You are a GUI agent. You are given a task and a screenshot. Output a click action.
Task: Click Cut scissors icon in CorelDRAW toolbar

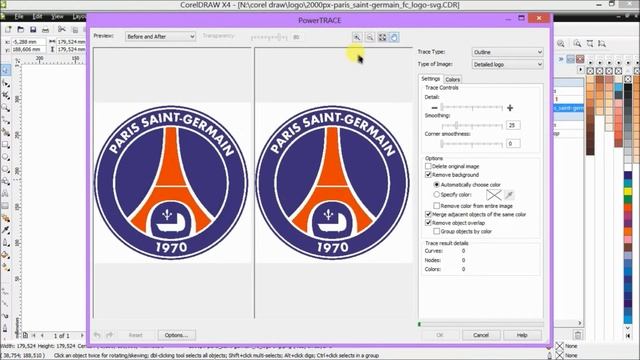[62, 29]
